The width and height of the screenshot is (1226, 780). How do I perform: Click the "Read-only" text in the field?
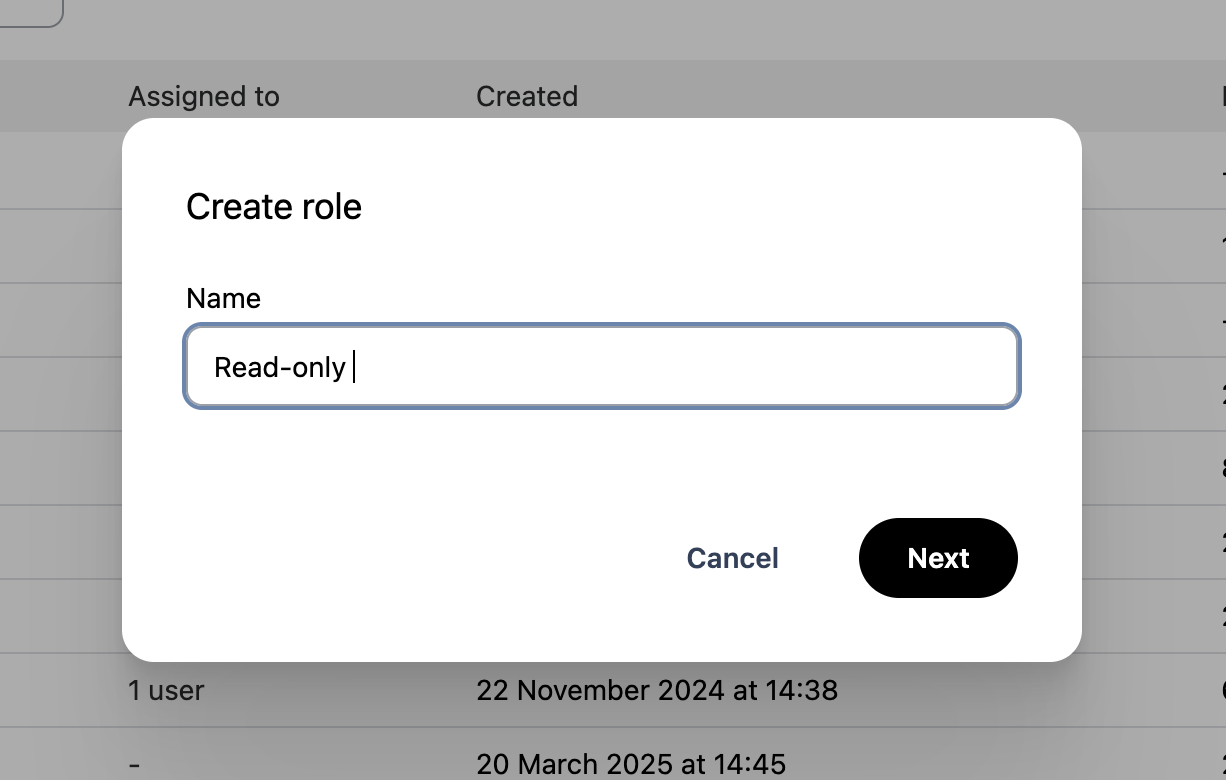click(280, 368)
